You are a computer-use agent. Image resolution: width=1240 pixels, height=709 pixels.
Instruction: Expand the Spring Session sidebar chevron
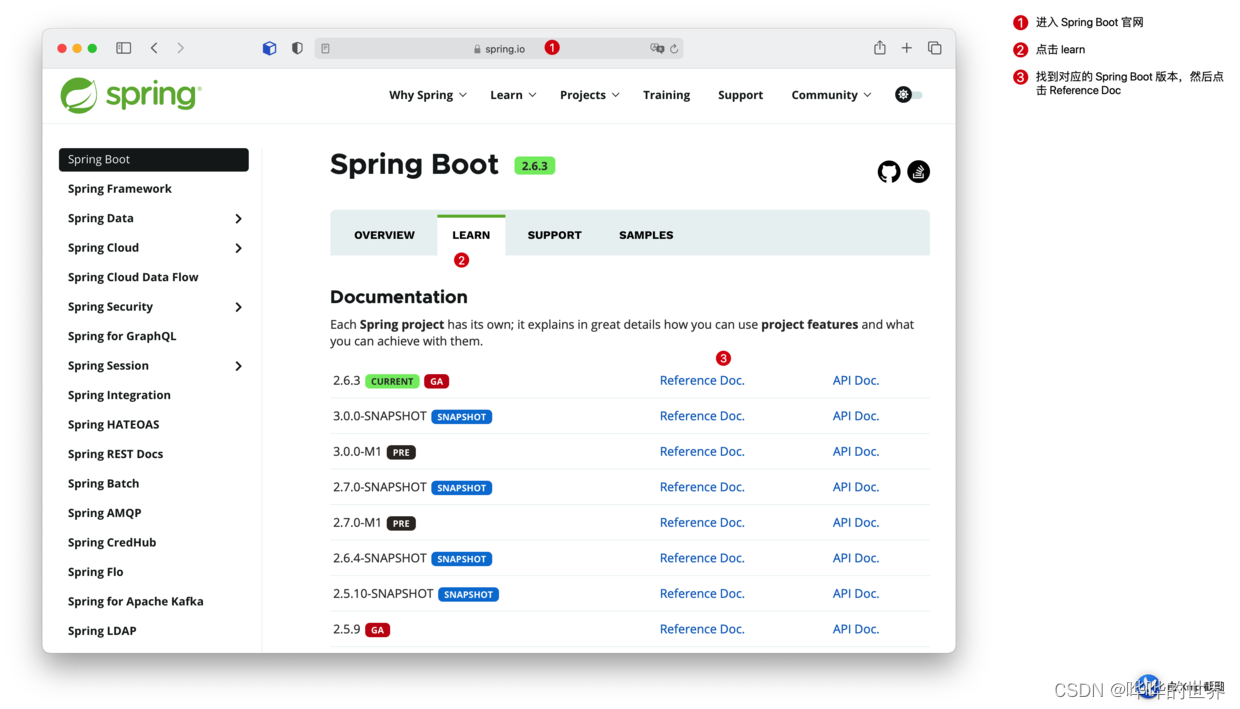238,366
